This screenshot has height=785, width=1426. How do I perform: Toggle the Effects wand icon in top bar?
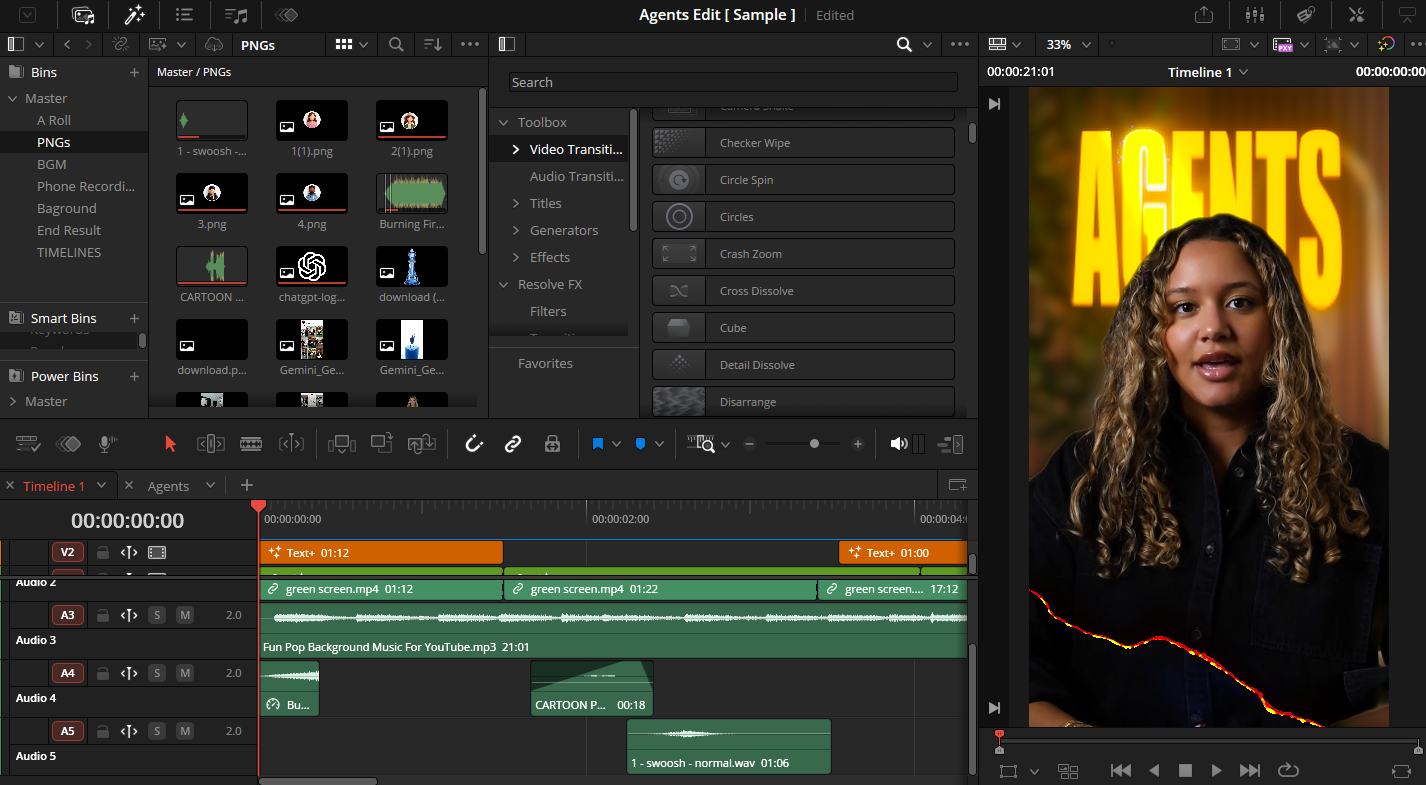pyautogui.click(x=134, y=15)
